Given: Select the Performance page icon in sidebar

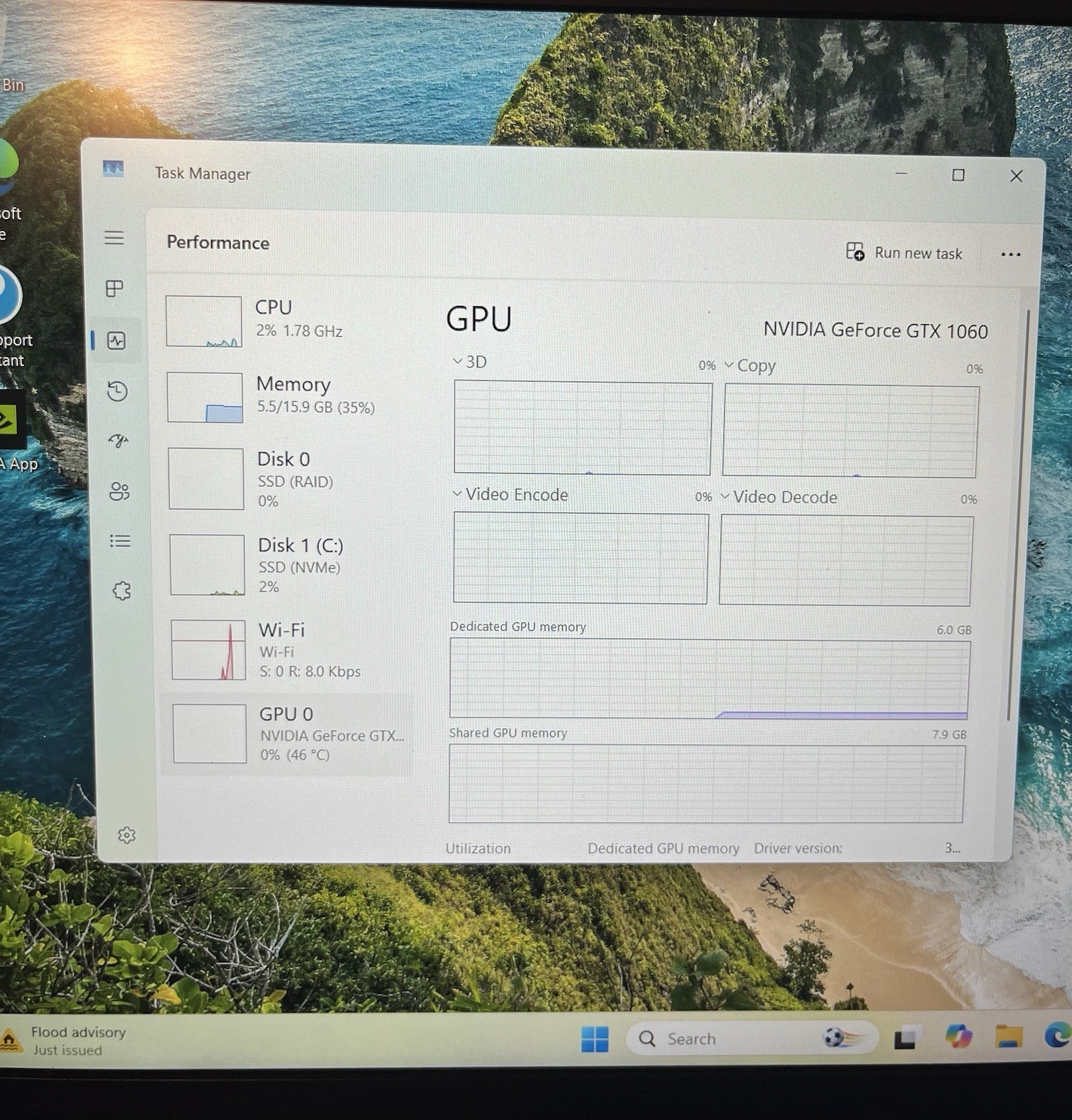Looking at the screenshot, I should tap(116, 341).
